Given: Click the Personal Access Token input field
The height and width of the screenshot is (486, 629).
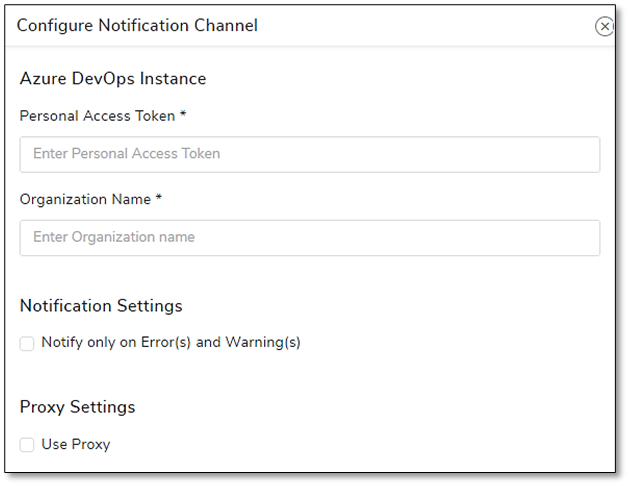Looking at the screenshot, I should tap(310, 154).
